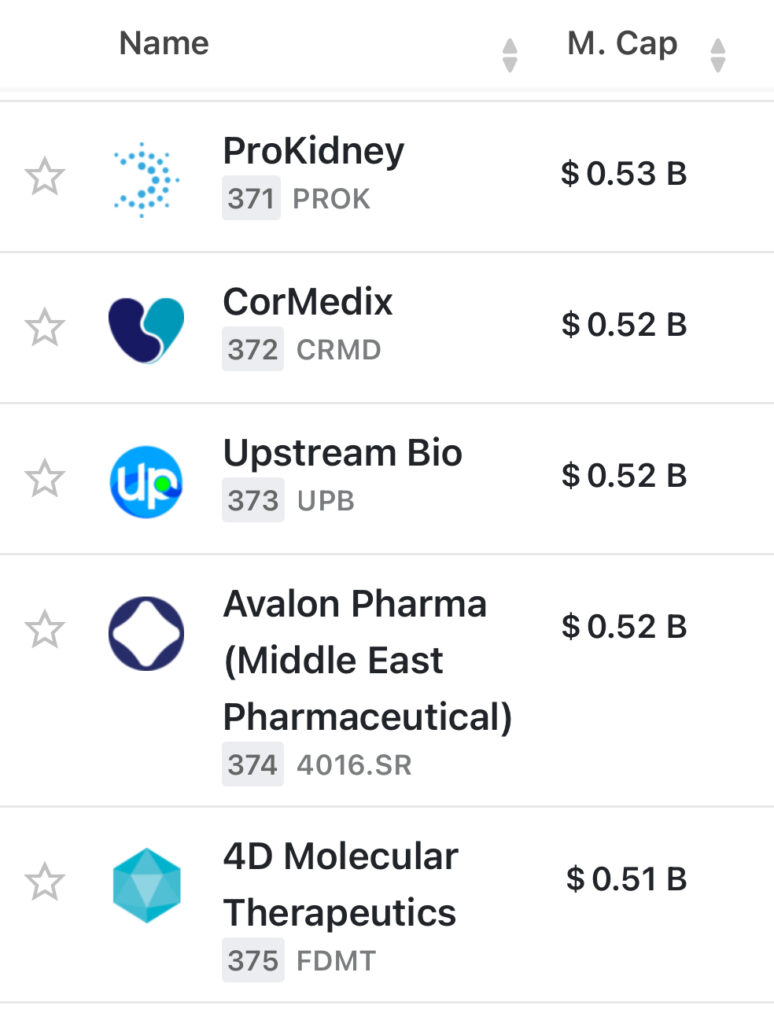This screenshot has width=774, height=1024.
Task: Click the Upstream Bio logo icon
Action: 146,481
